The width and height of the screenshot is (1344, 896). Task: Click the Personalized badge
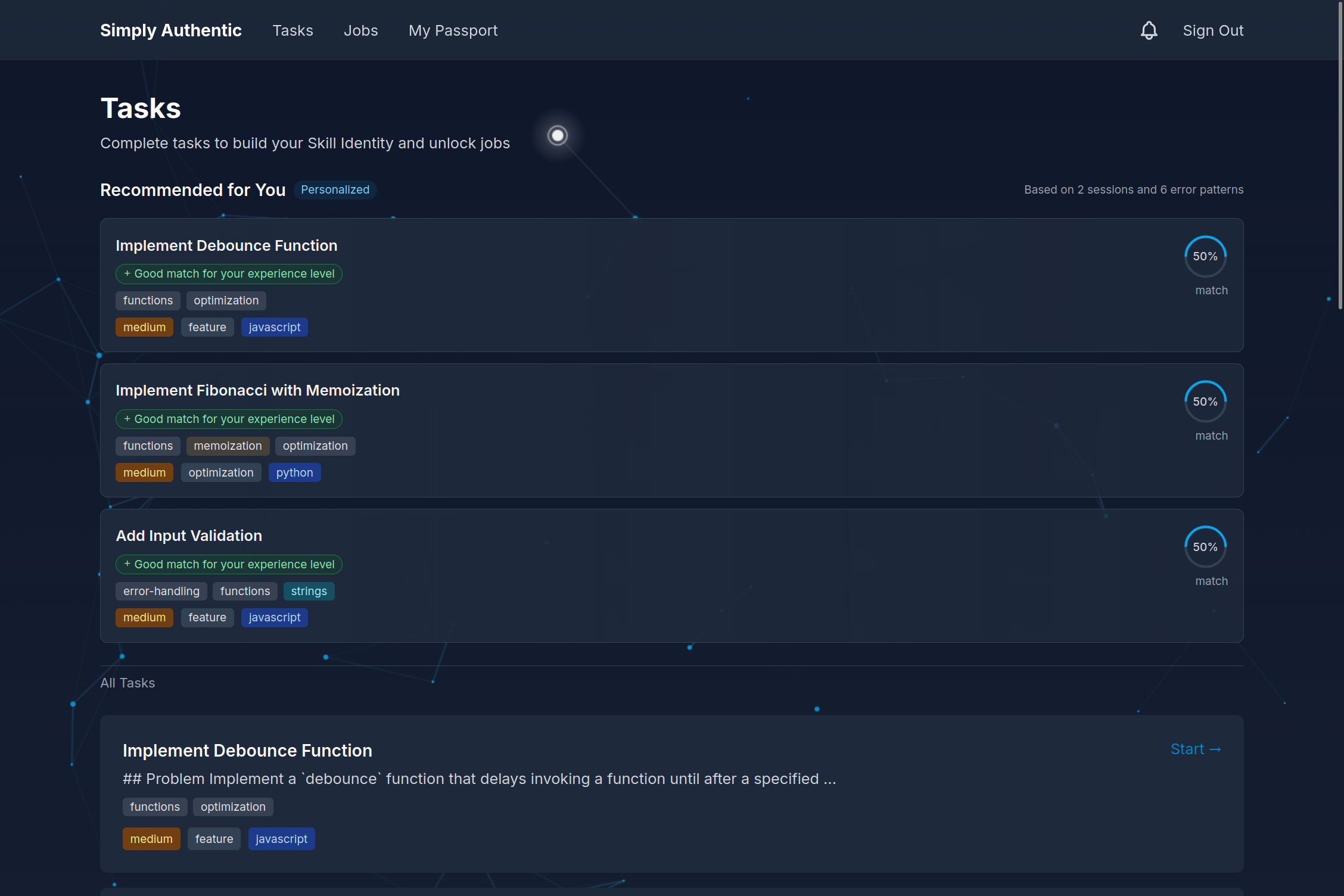click(x=335, y=190)
